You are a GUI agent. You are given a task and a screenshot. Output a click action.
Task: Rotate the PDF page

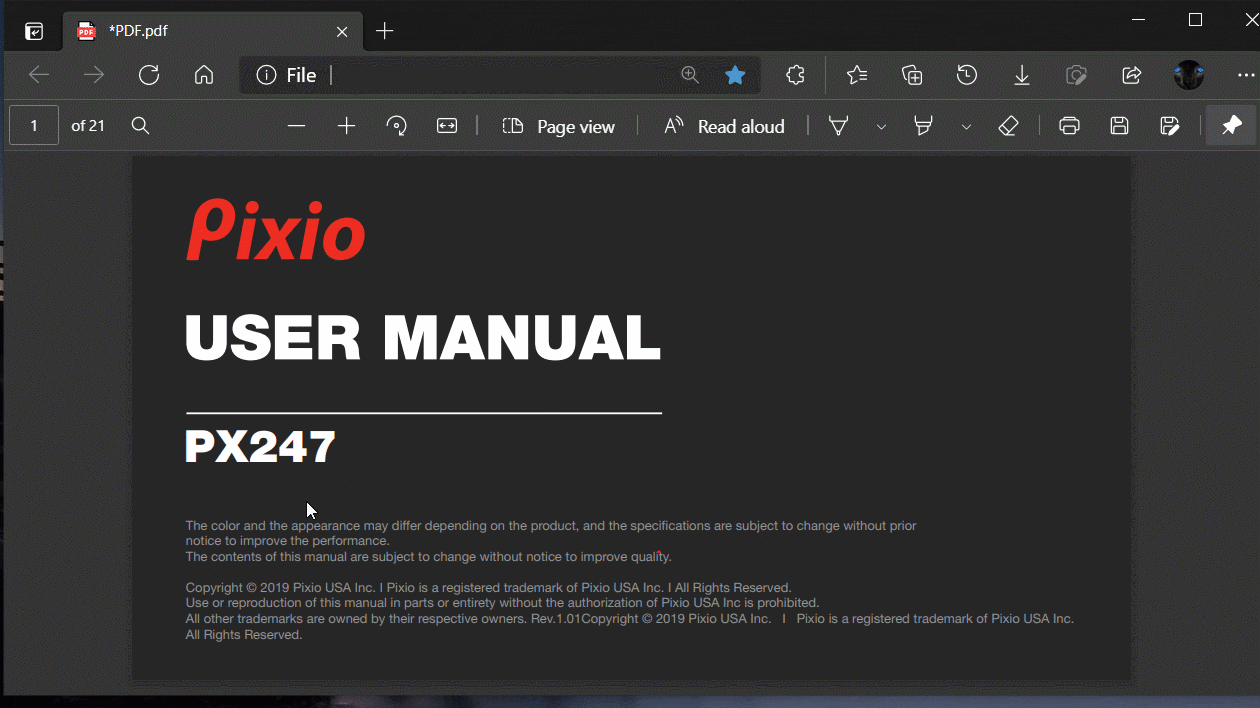coord(397,126)
